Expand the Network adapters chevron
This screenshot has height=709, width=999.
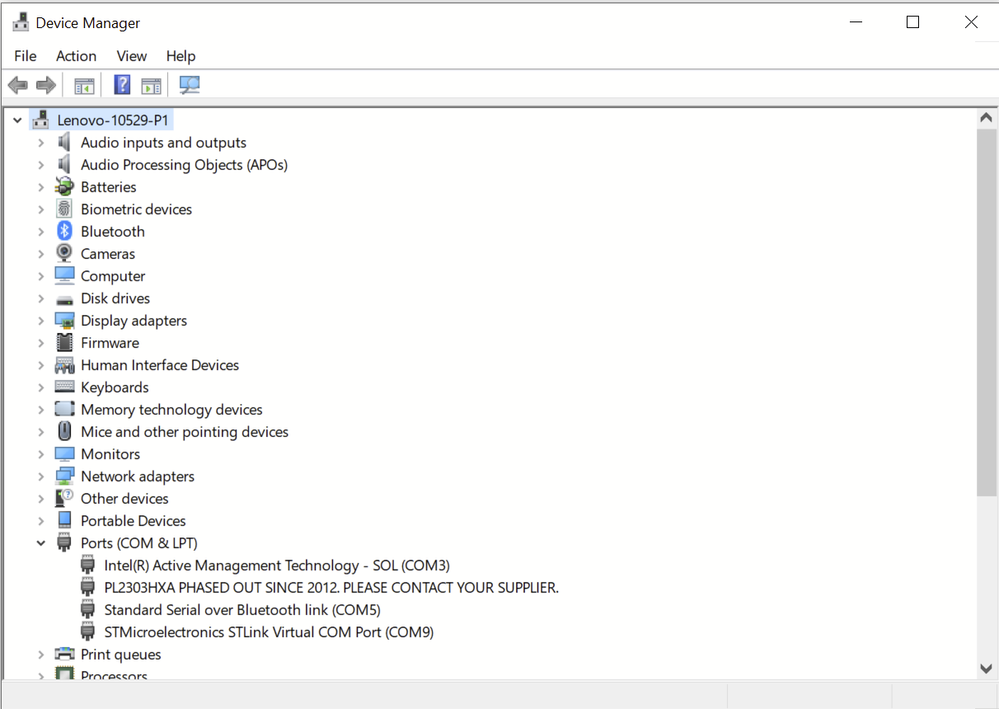tap(41, 476)
